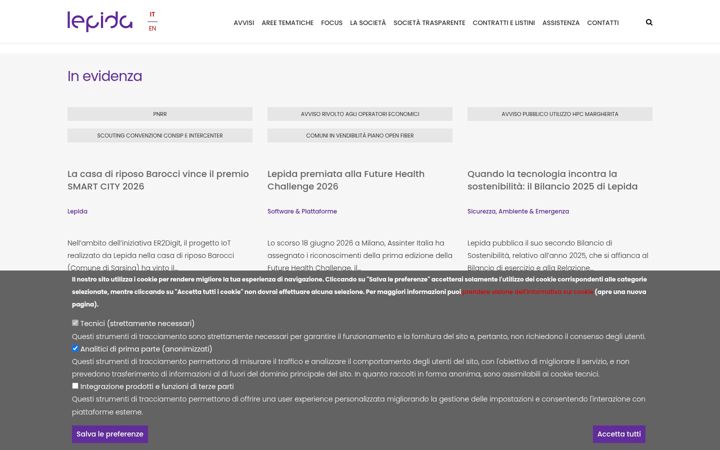The width and height of the screenshot is (720, 450).
Task: Click the Lepida logo
Action: pyautogui.click(x=100, y=21)
